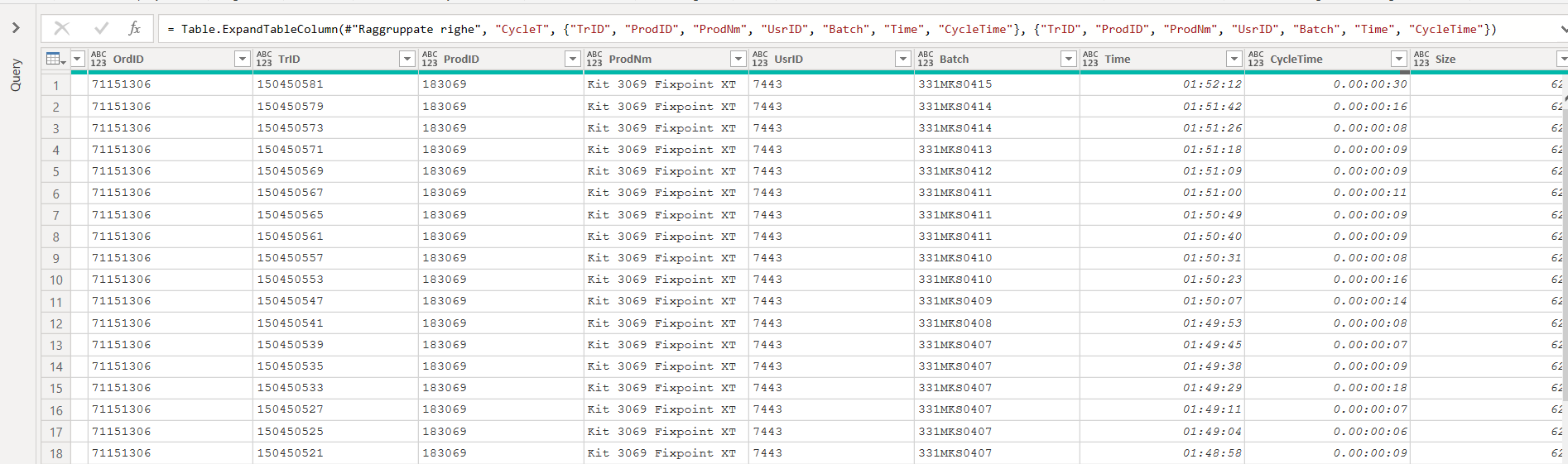Open filter dropdown for CycleTime column
Screen dimensions: 1568x464
pos(1399,59)
